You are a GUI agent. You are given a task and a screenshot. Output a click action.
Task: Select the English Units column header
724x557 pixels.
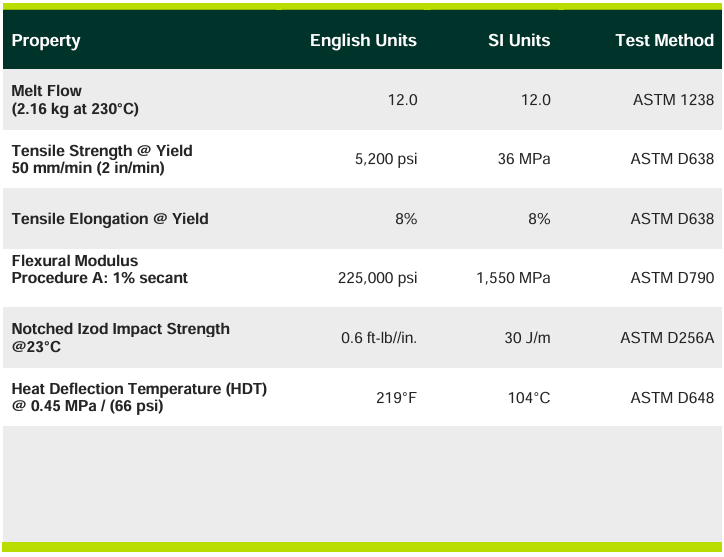[x=363, y=41]
